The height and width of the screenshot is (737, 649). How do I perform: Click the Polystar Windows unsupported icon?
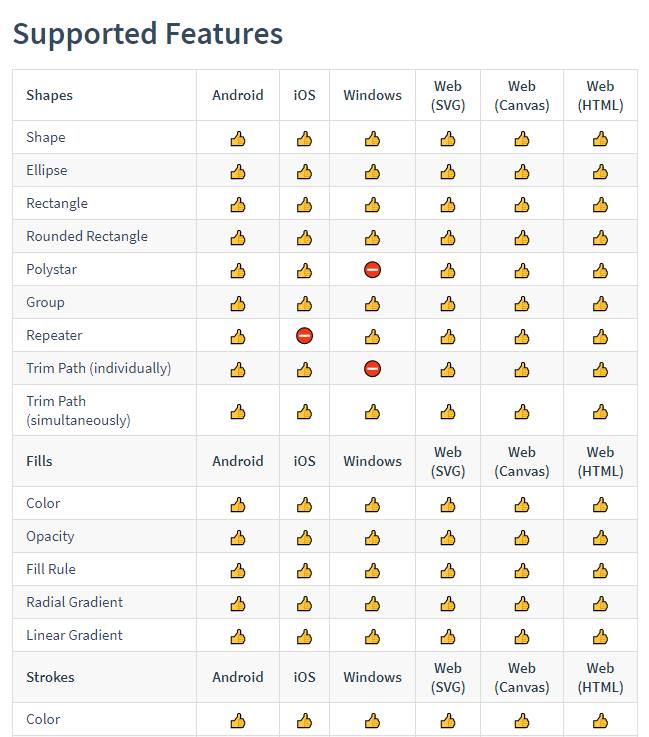372,270
